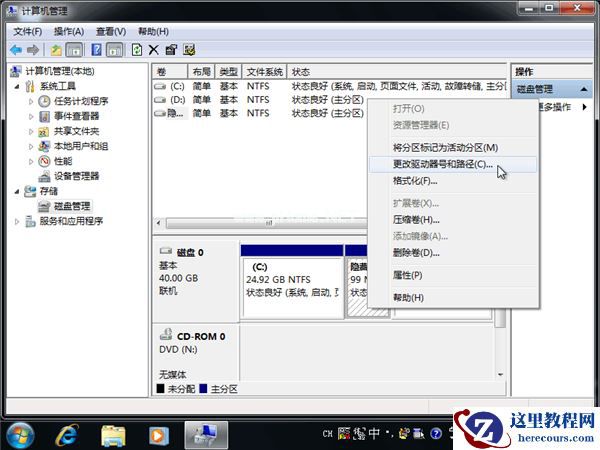Click the 磁盘 0 disk label

(190, 253)
